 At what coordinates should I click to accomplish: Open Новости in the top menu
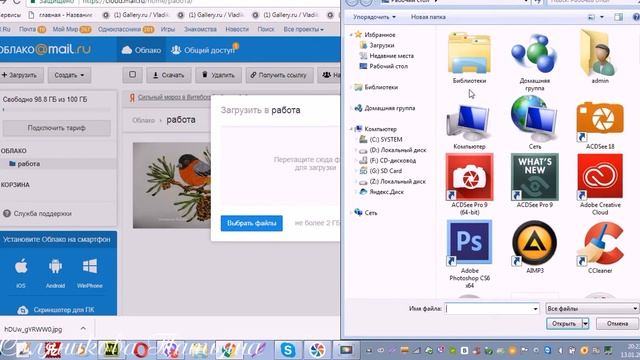click(x=237, y=29)
